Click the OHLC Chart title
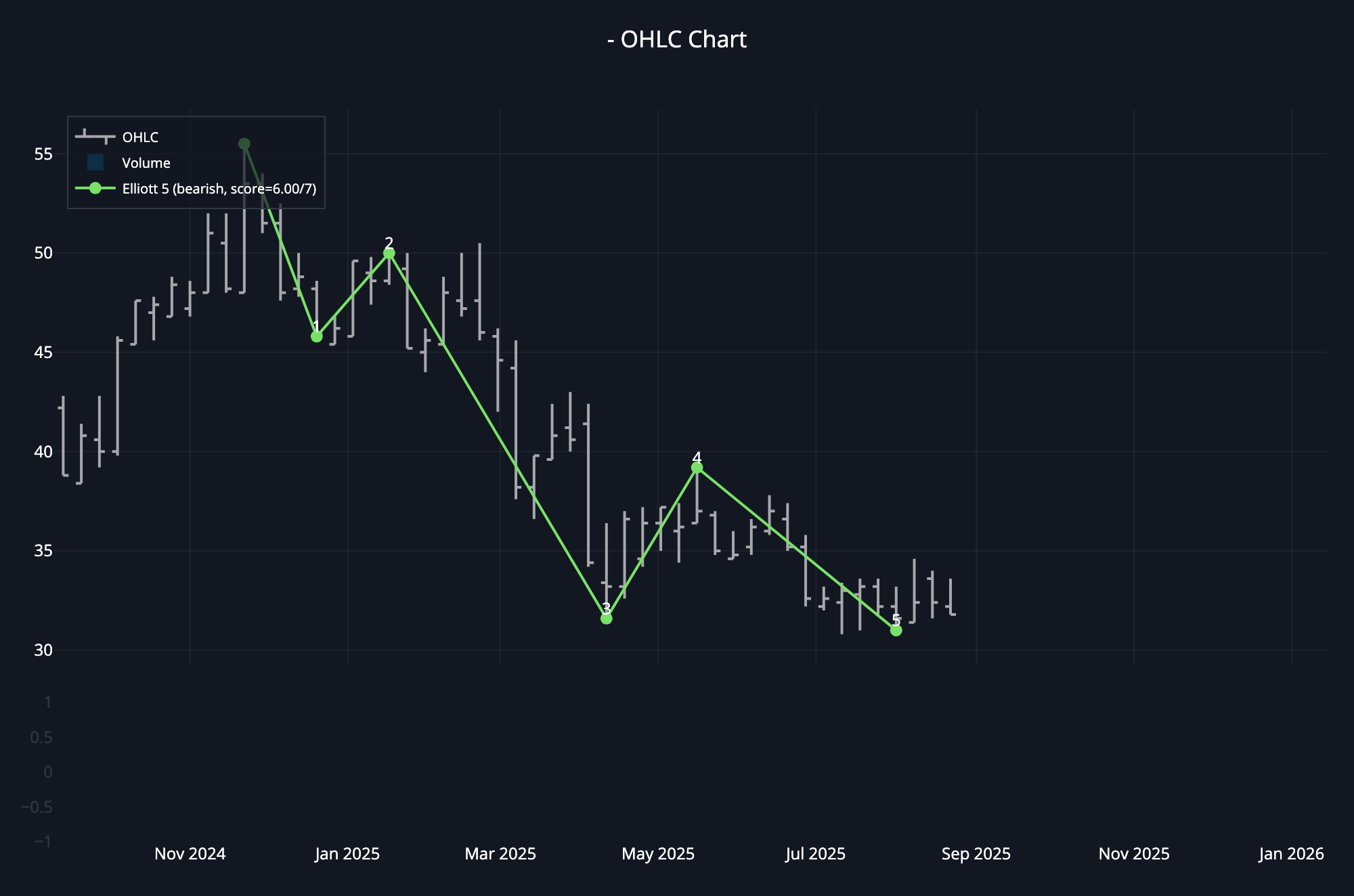Image resolution: width=1354 pixels, height=896 pixels. click(677, 39)
